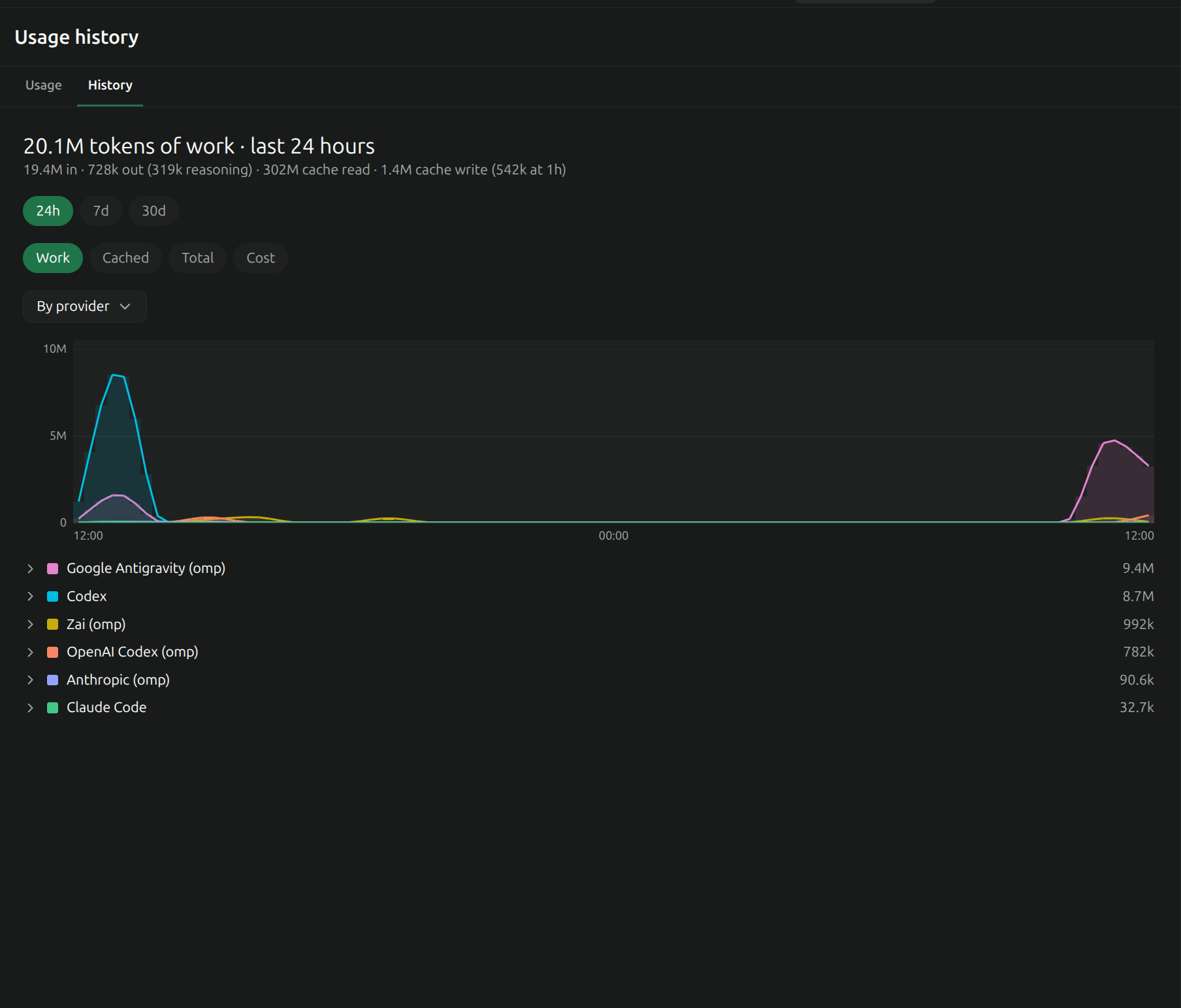1181x1008 pixels.
Task: Select the 24h time range
Action: coord(48,211)
